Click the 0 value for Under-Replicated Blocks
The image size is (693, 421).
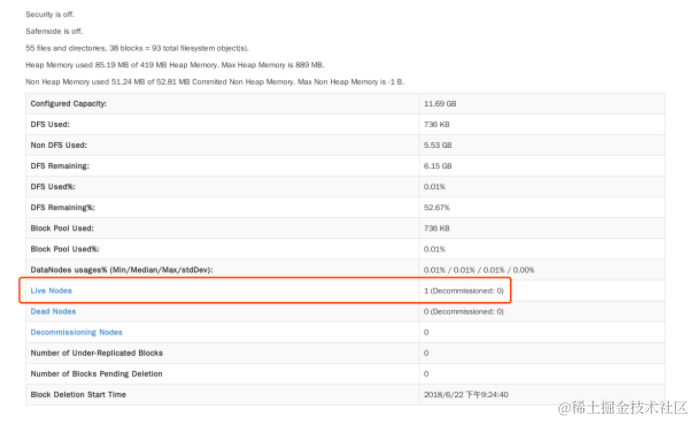pyautogui.click(x=426, y=353)
